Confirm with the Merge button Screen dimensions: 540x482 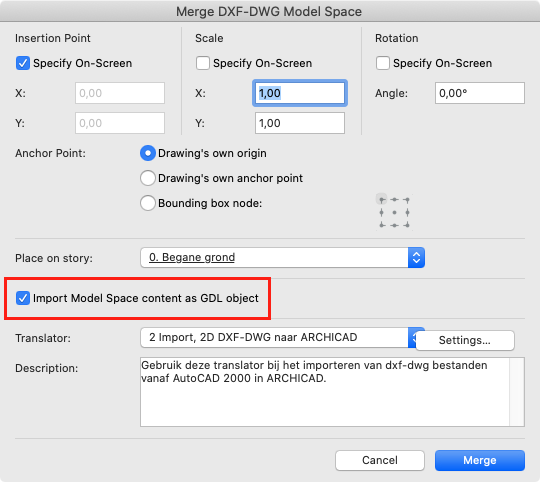coord(480,460)
